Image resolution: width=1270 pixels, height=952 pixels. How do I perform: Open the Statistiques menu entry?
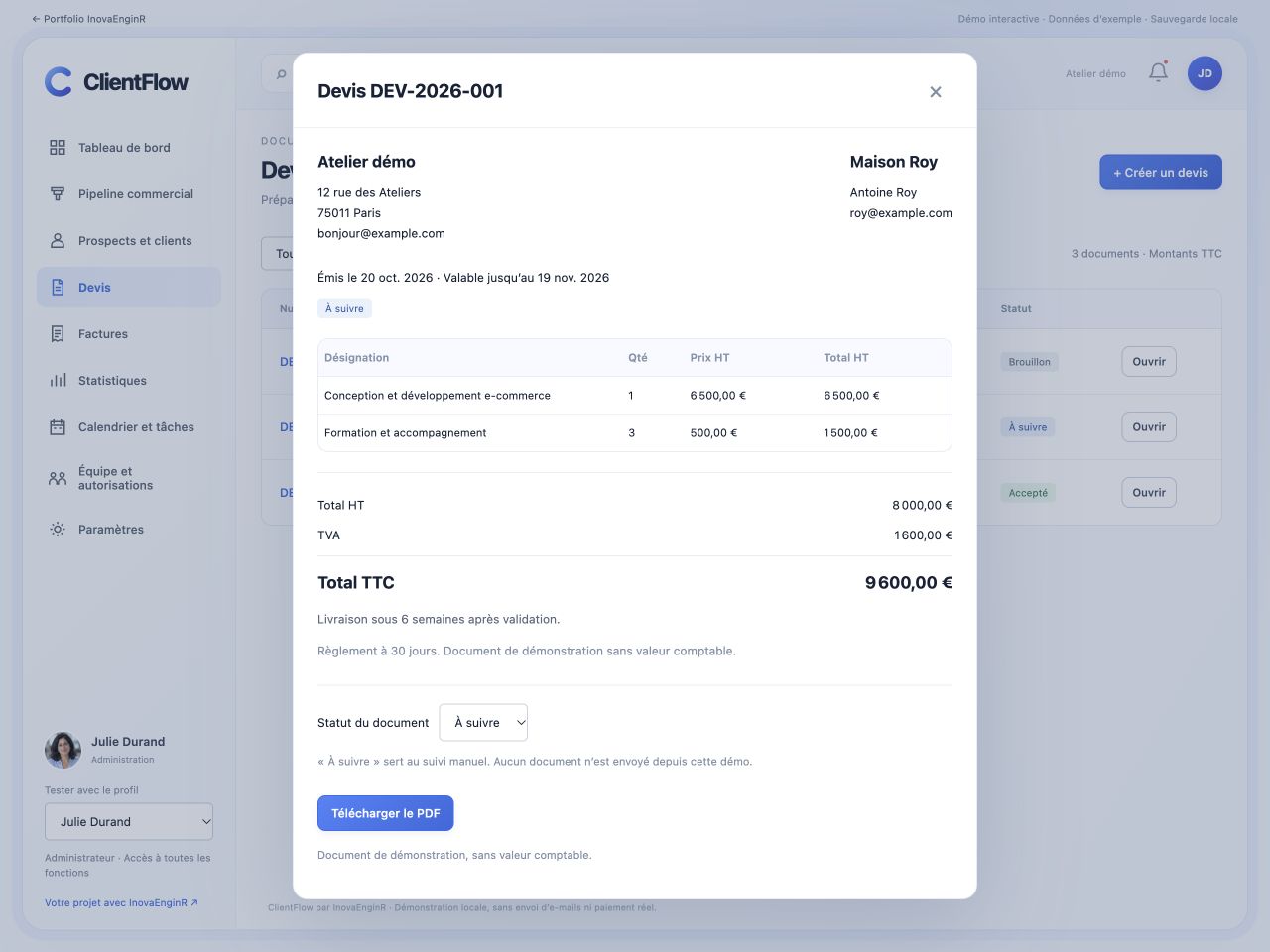coord(129,381)
